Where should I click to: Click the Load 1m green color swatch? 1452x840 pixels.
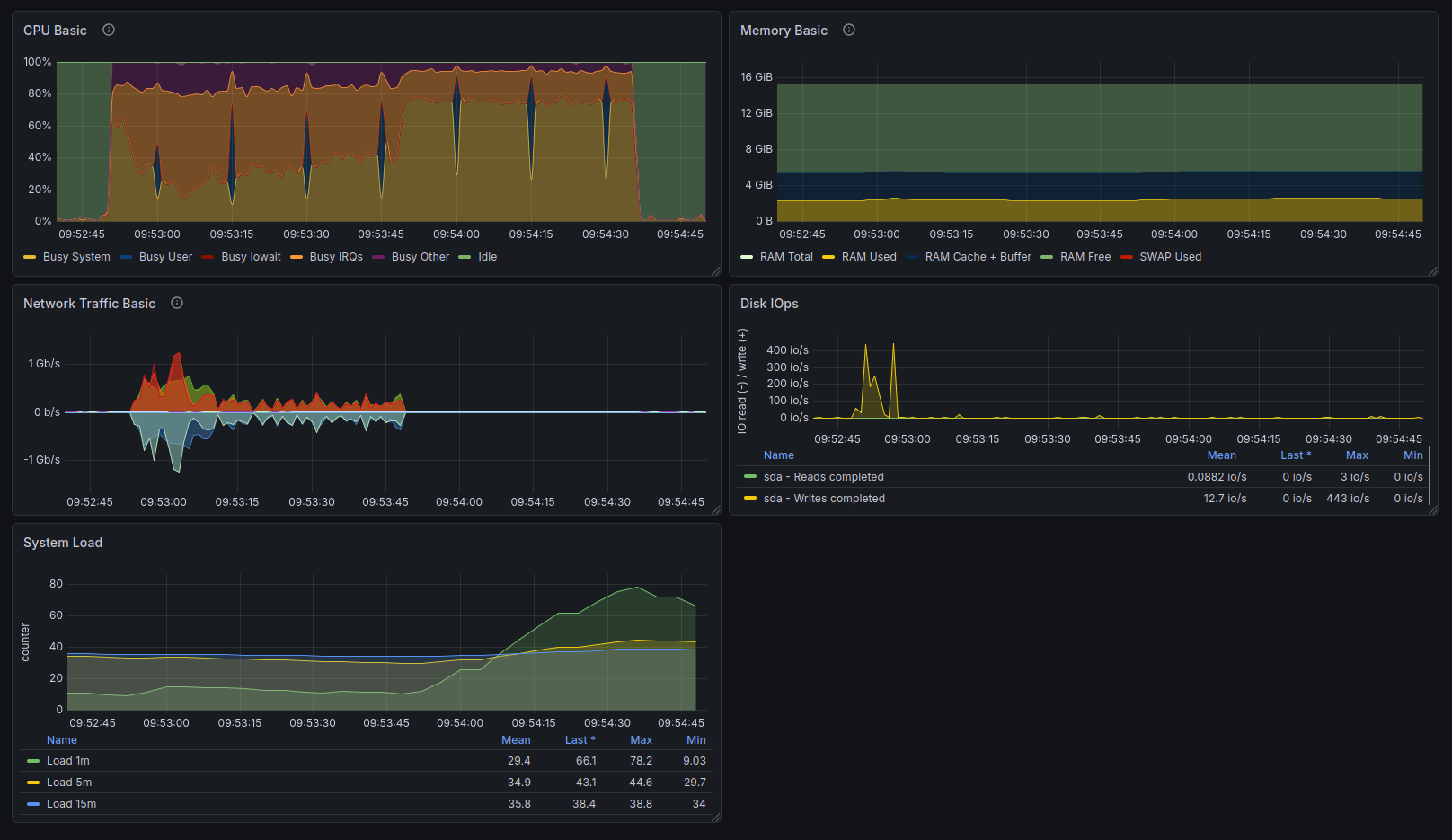[x=33, y=761]
